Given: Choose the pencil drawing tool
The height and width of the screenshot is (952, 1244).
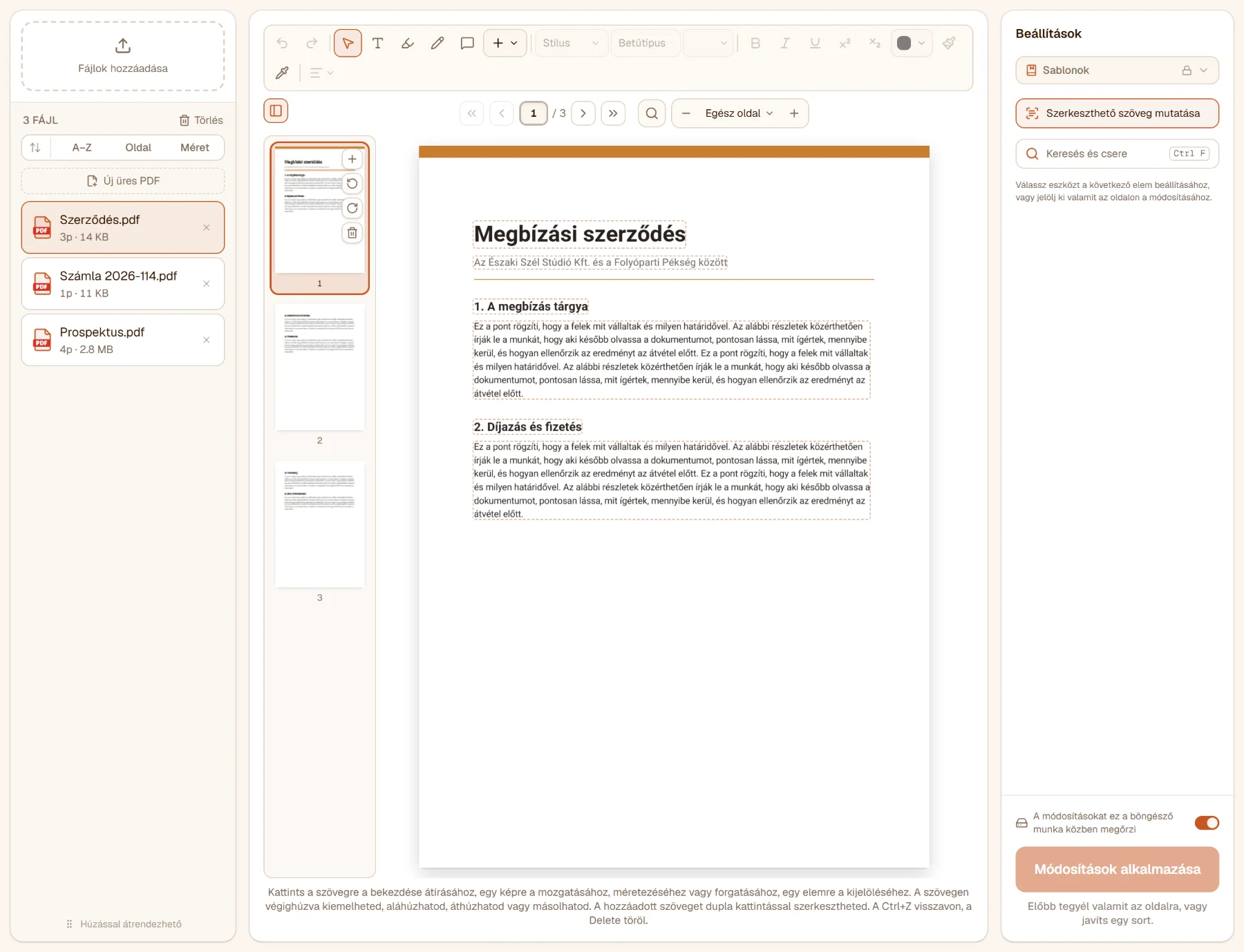Looking at the screenshot, I should pos(437,43).
